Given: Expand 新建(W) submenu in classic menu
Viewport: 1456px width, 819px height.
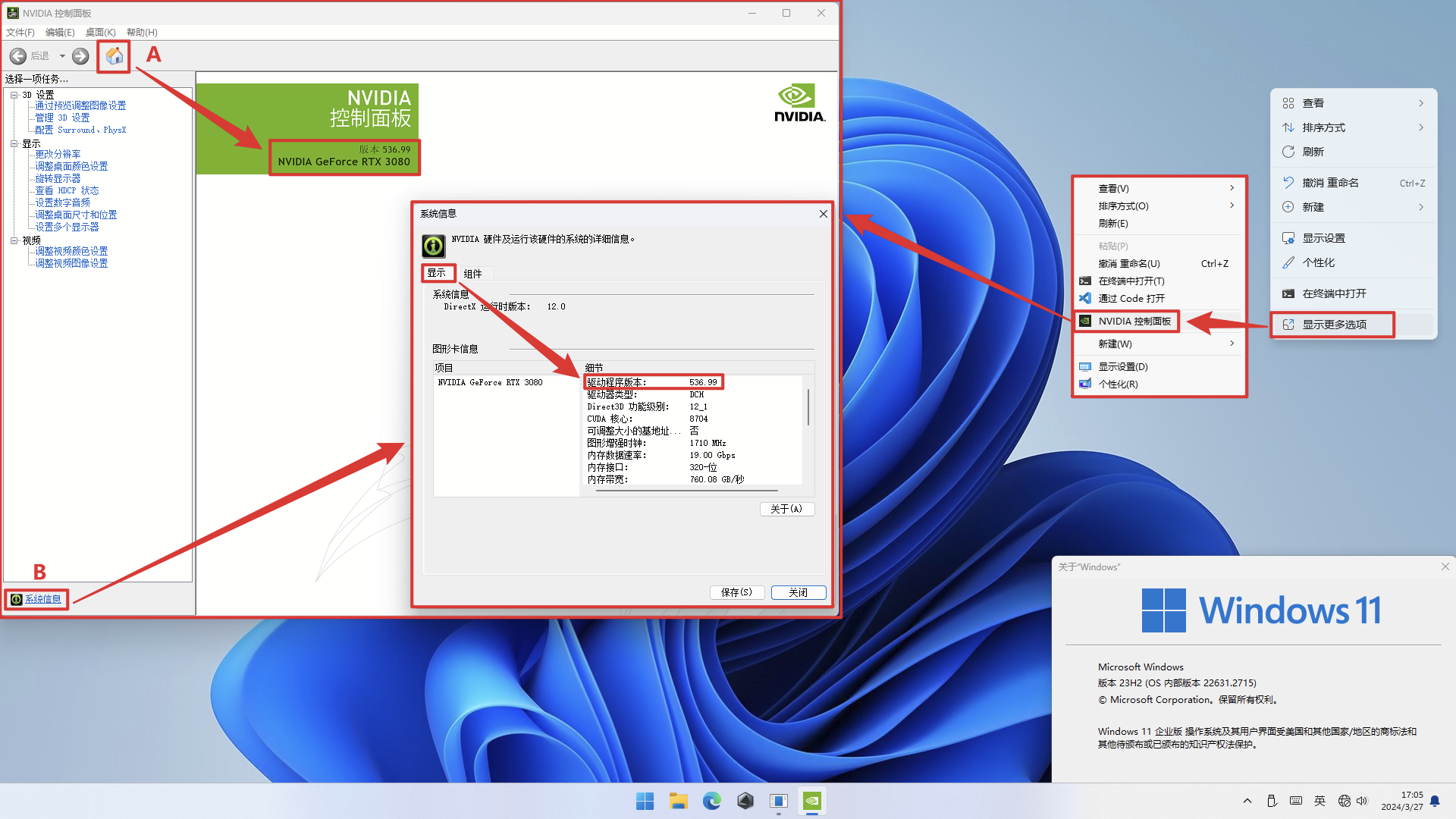Looking at the screenshot, I should (1159, 344).
